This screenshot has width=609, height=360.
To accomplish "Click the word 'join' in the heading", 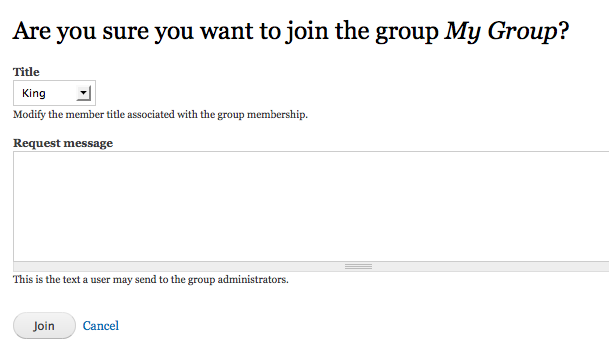I will point(307,32).
